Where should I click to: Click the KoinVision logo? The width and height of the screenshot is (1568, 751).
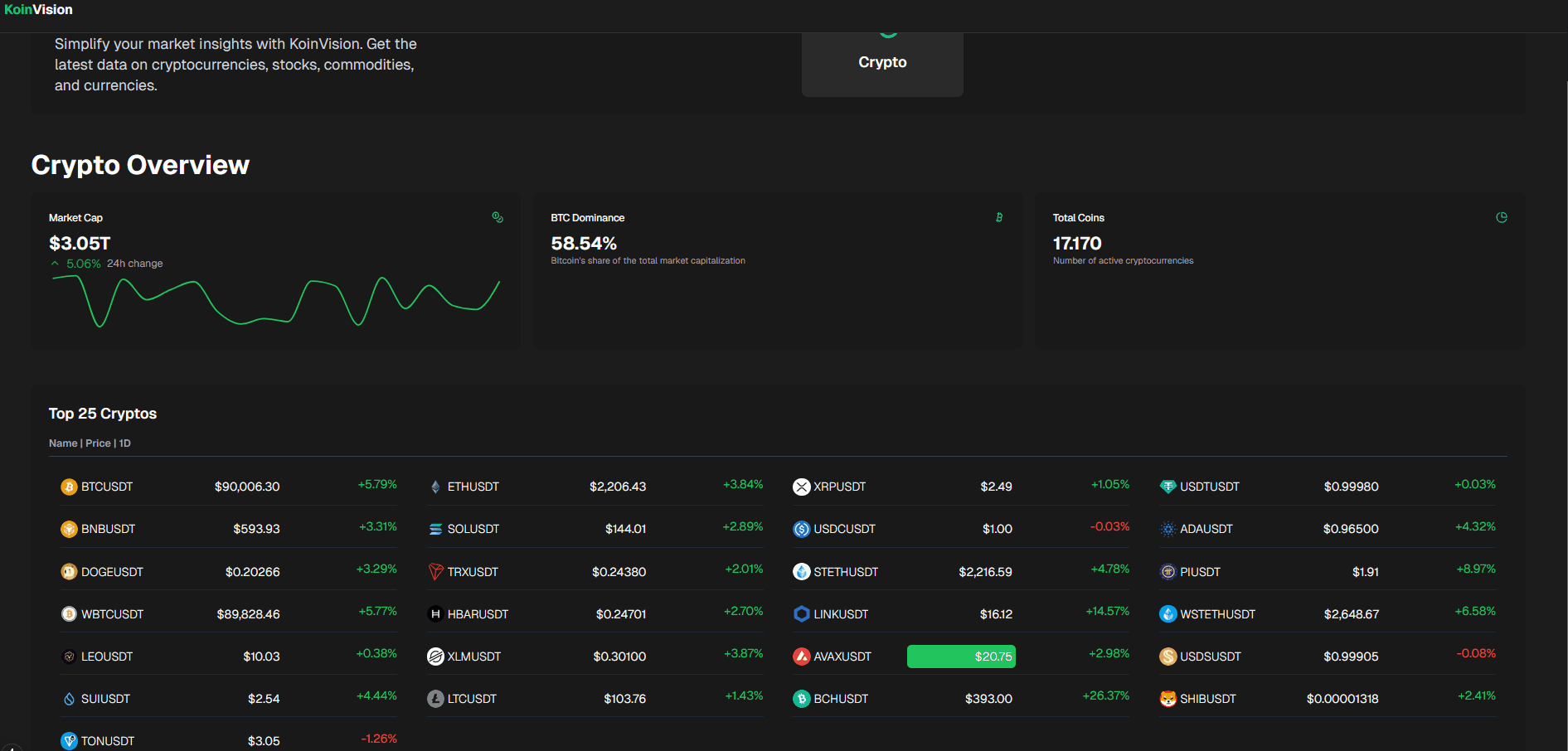pos(38,10)
